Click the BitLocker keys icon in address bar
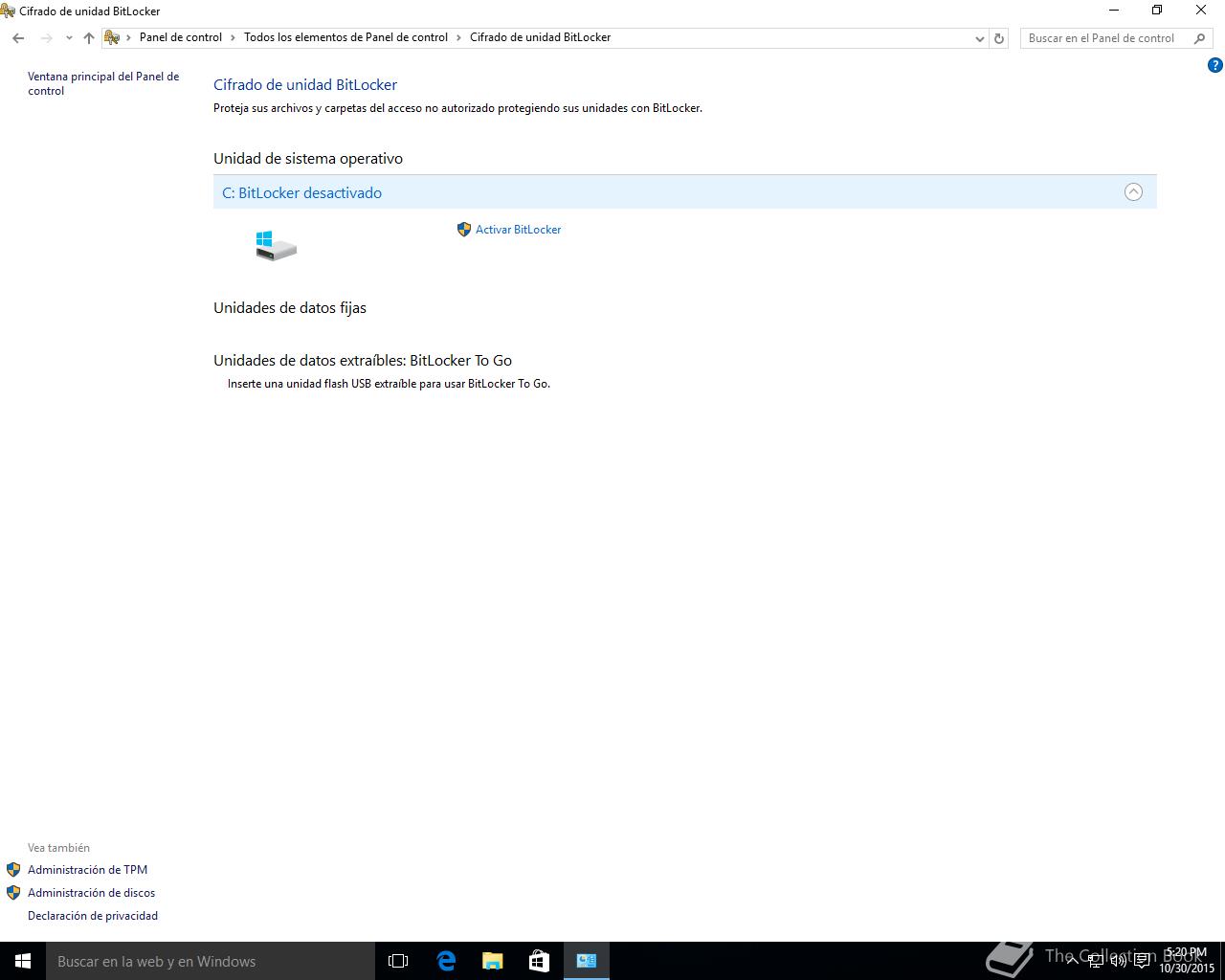The image size is (1225, 980). [112, 37]
